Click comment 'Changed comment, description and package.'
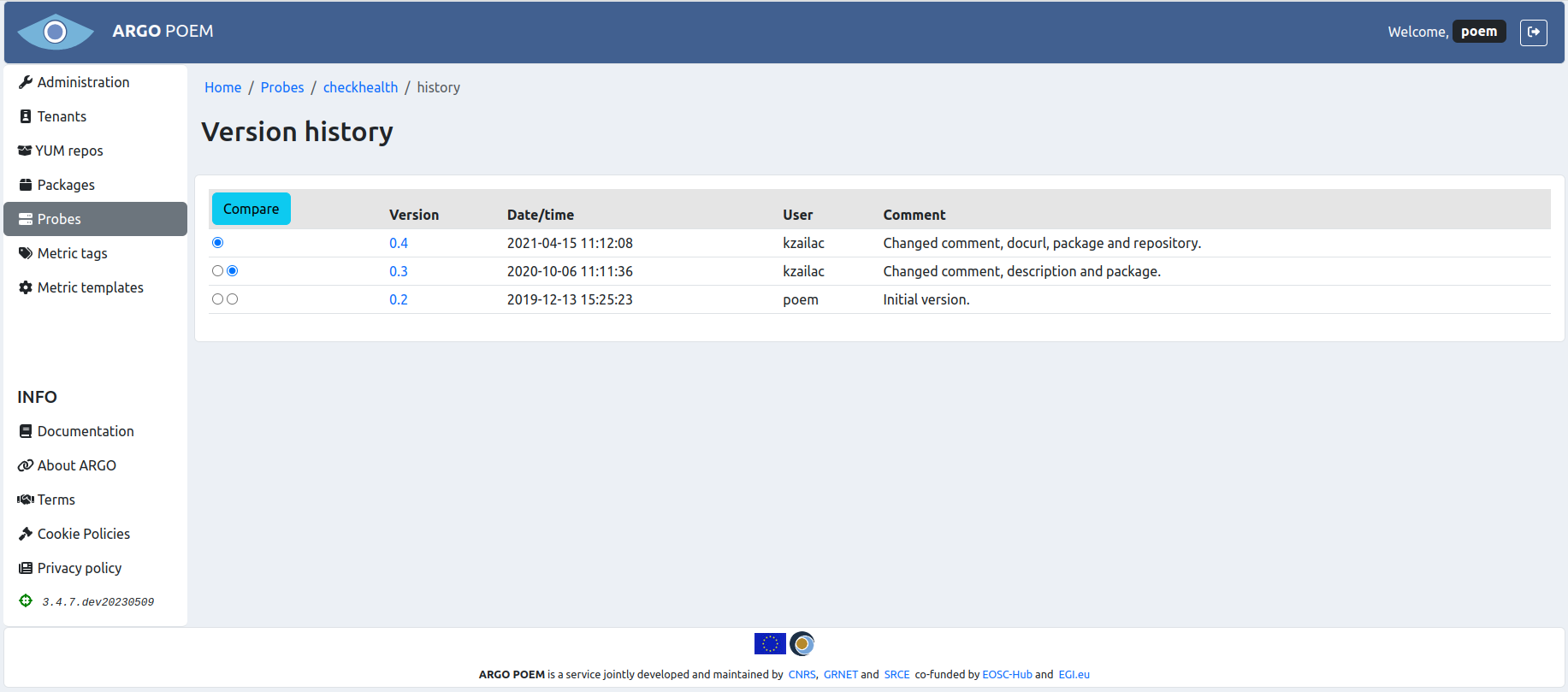The height and width of the screenshot is (692, 1568). pyautogui.click(x=1022, y=271)
